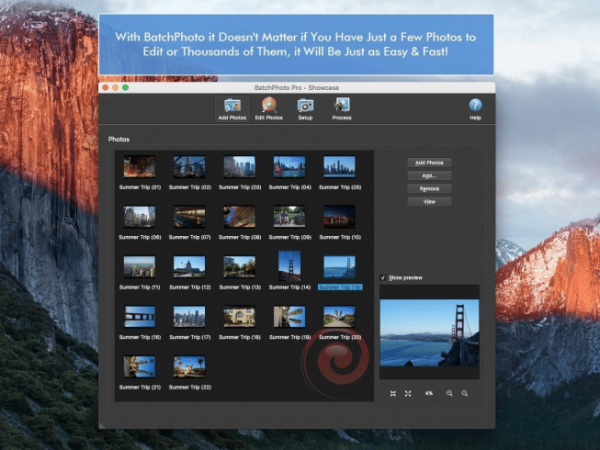Click the Remove button
600x450 pixels.
[429, 189]
